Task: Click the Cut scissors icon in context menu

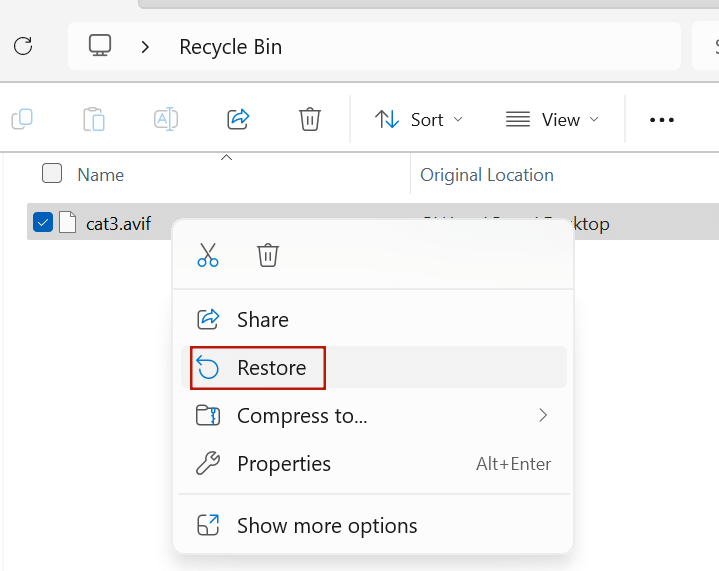Action: (208, 255)
